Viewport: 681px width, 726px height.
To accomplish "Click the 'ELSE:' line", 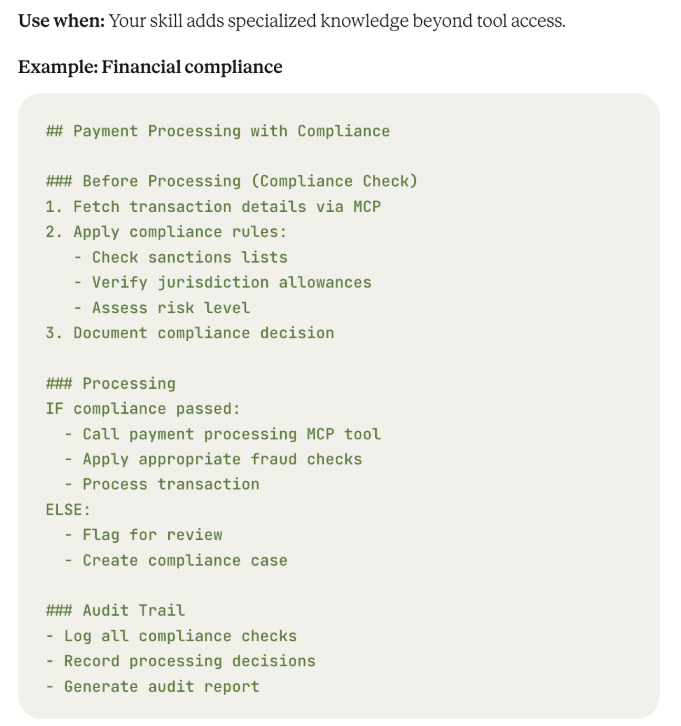I will (x=68, y=510).
